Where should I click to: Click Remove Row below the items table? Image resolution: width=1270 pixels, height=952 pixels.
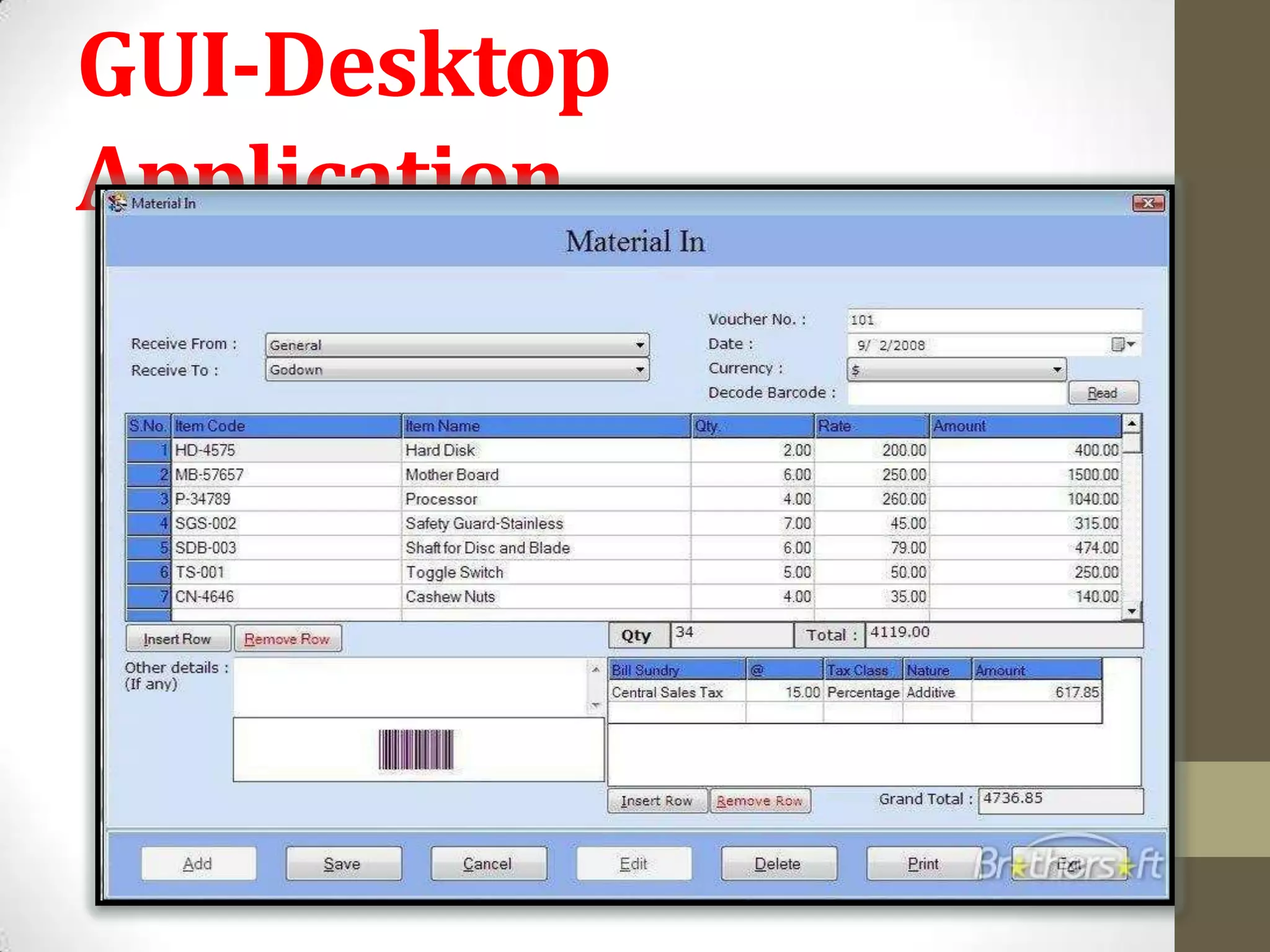[x=287, y=638]
